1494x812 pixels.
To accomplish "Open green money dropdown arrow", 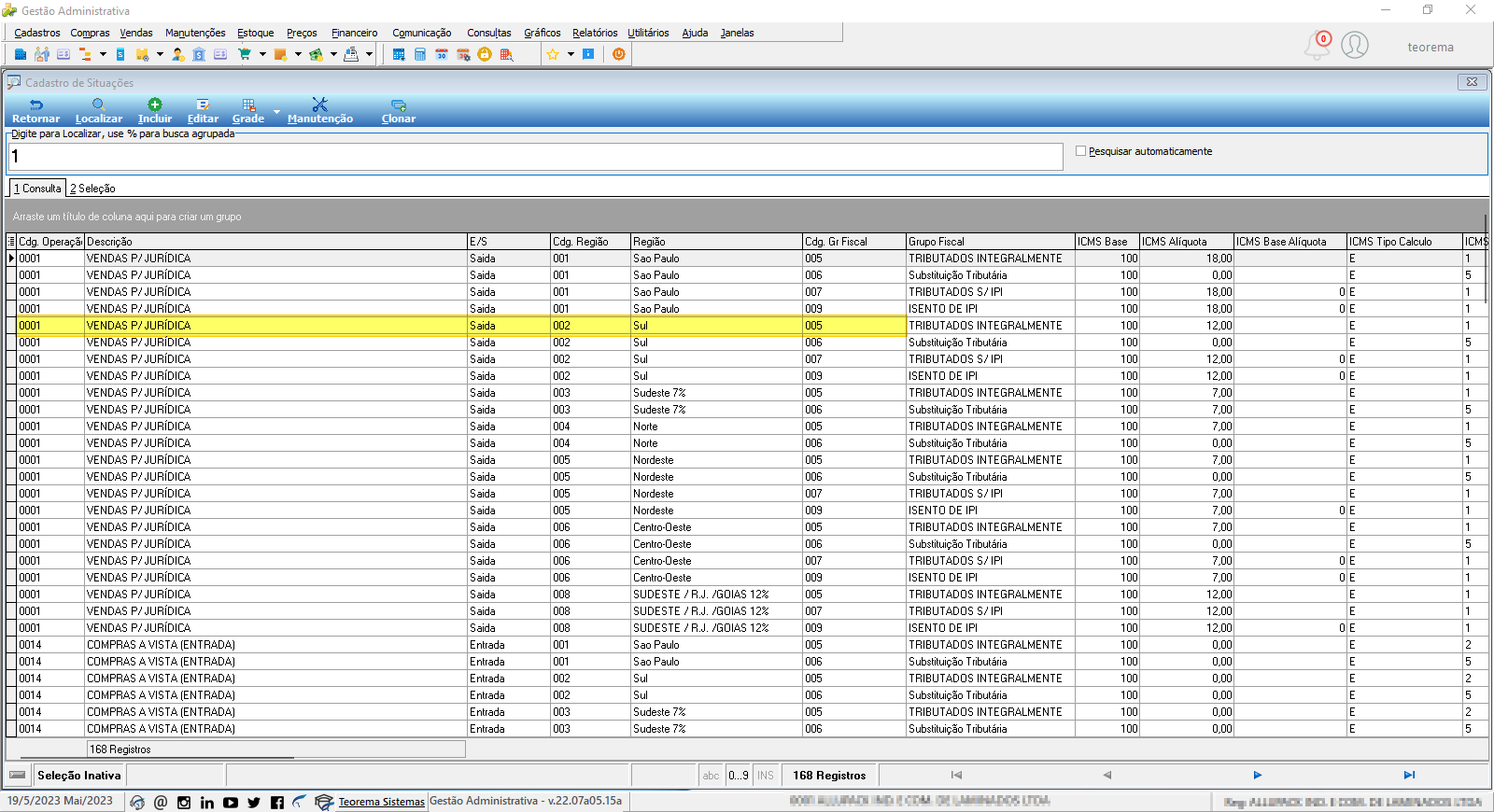I will 333,54.
